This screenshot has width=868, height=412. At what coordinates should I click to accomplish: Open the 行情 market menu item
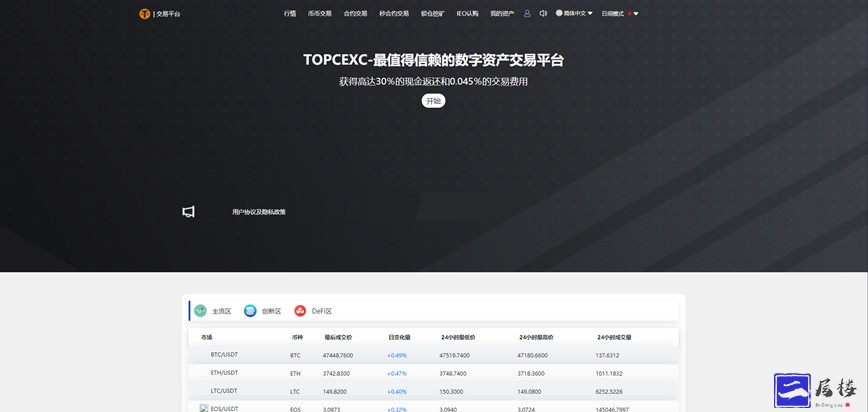[x=290, y=14]
